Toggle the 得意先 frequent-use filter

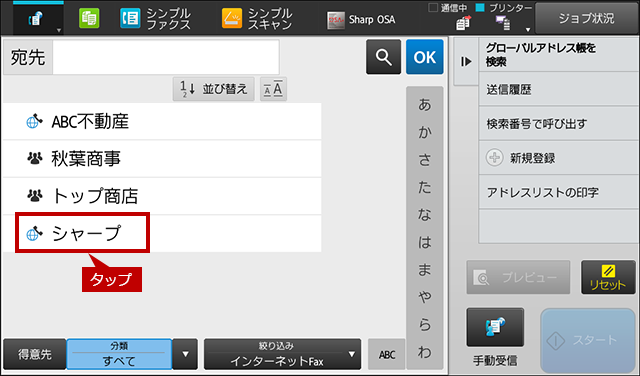point(35,354)
